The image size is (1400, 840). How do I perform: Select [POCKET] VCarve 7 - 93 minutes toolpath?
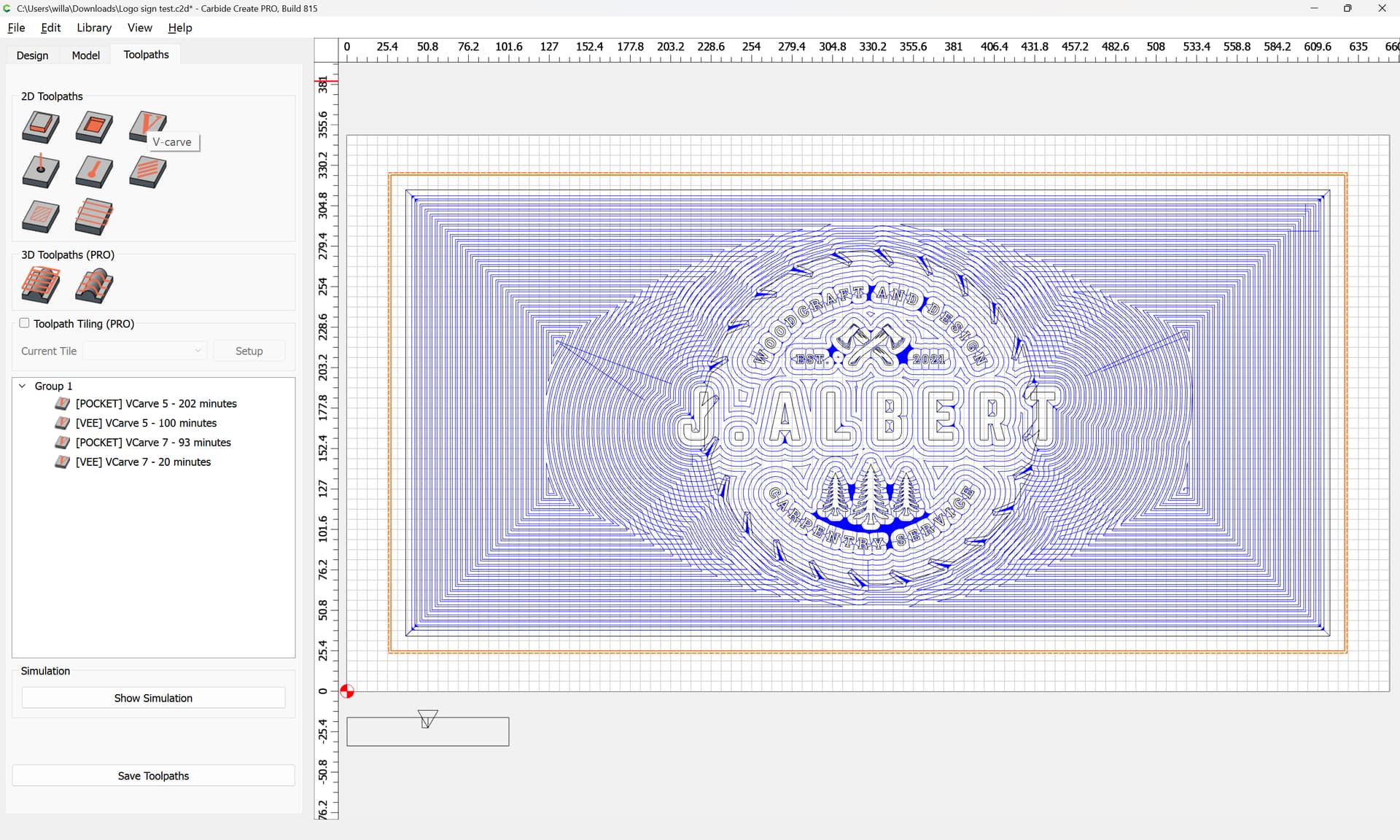pos(153,443)
